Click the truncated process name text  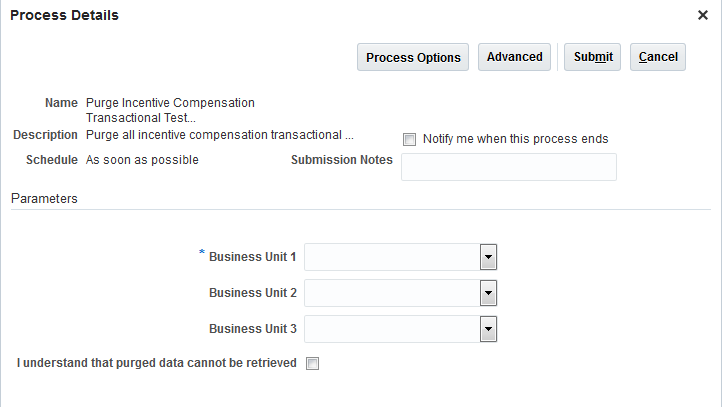point(170,110)
